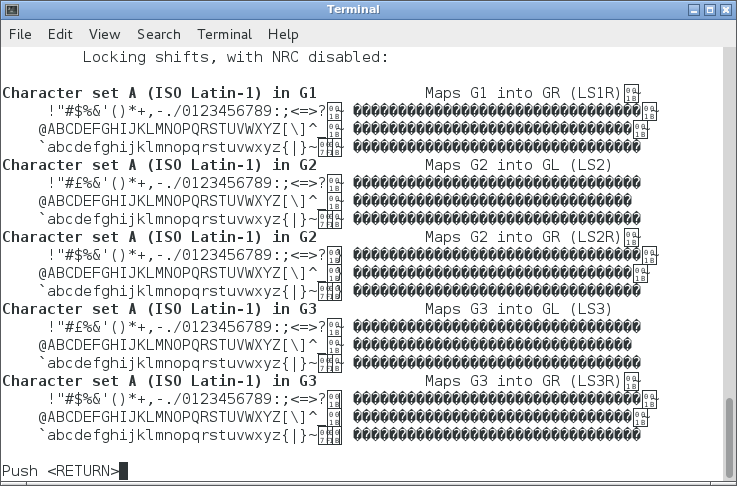Open the Help menu
The width and height of the screenshot is (737, 486).
(x=283, y=34)
